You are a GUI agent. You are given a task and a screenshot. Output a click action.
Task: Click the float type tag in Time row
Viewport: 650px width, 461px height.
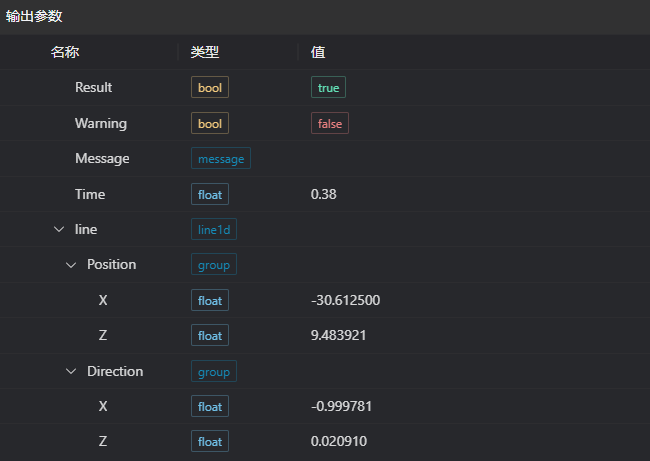click(210, 194)
